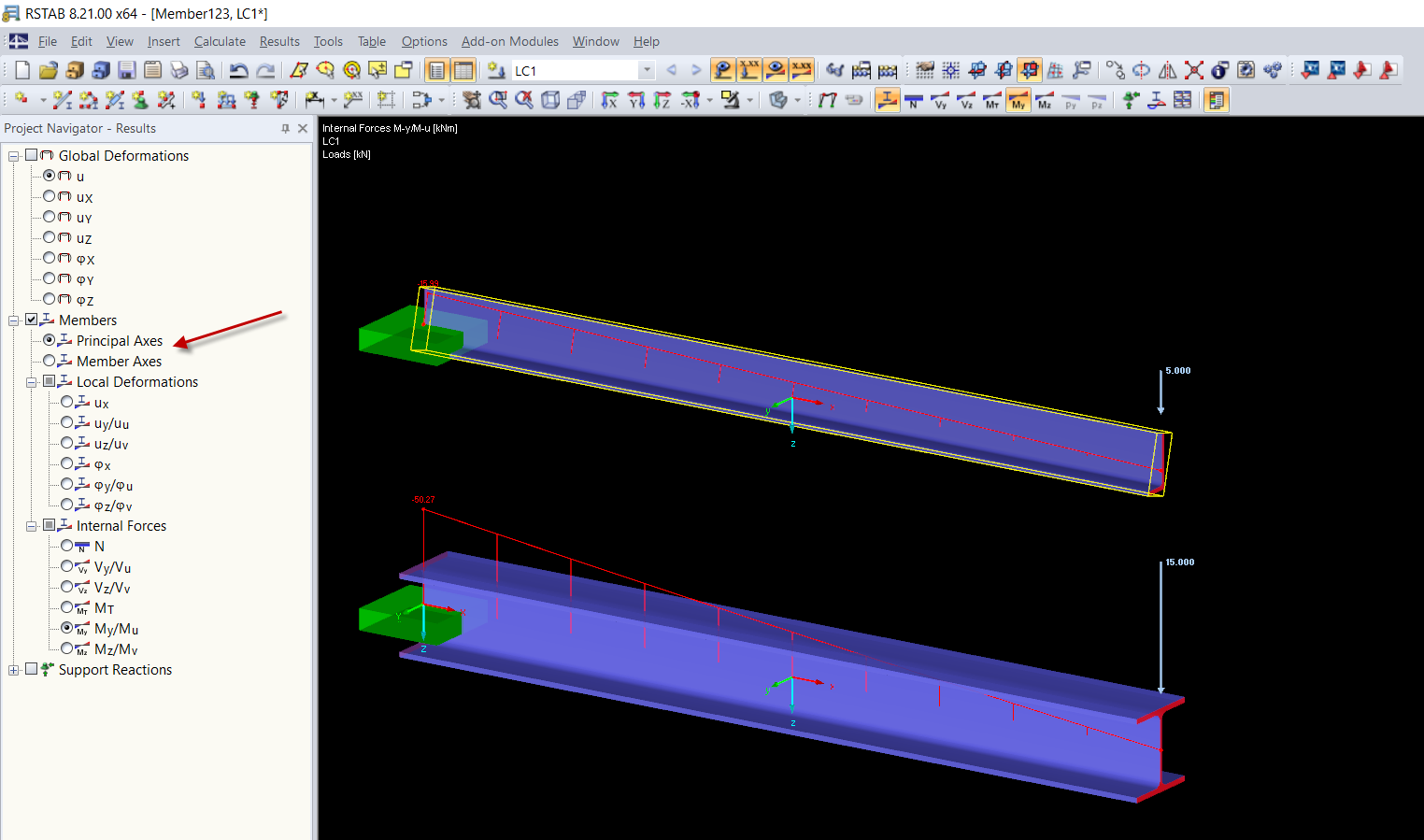Select the Member Axes radio button

click(x=50, y=361)
